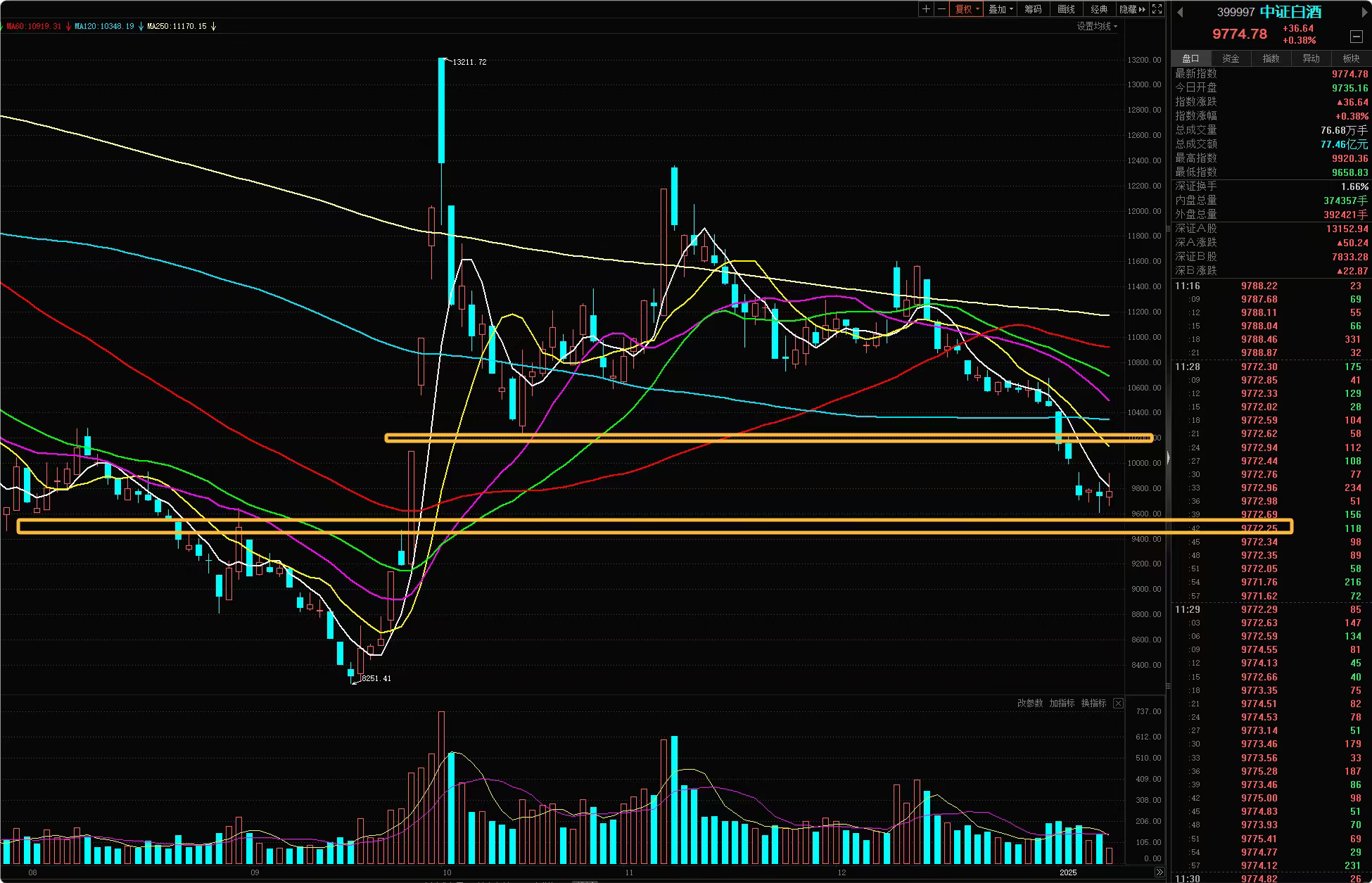Click the 11:28 tick row 9772.30
Image resolution: width=1372 pixels, height=883 pixels.
[x=1271, y=367]
